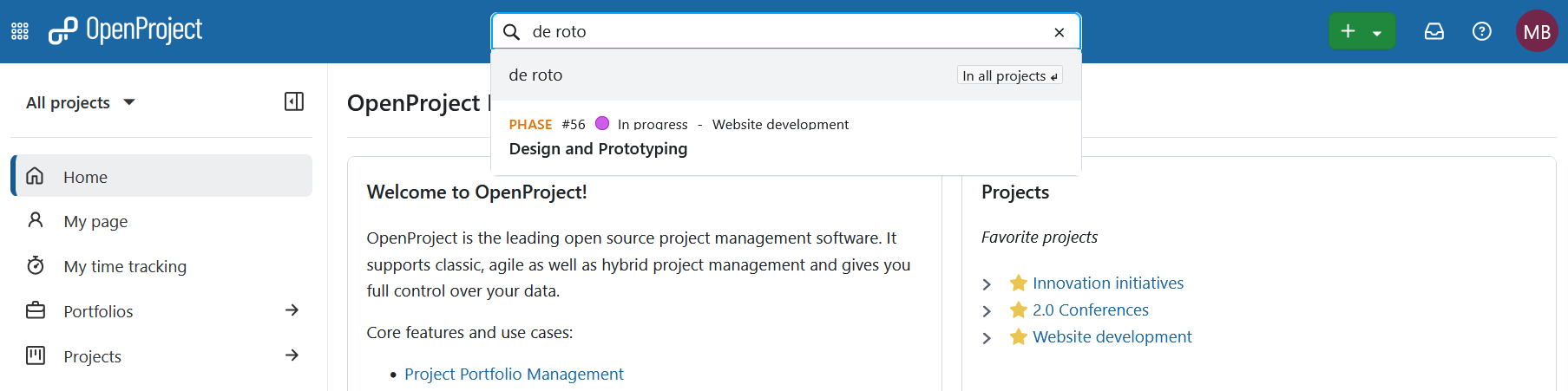
Task: Select 'de roto' In all projects suggestion
Action: (786, 75)
